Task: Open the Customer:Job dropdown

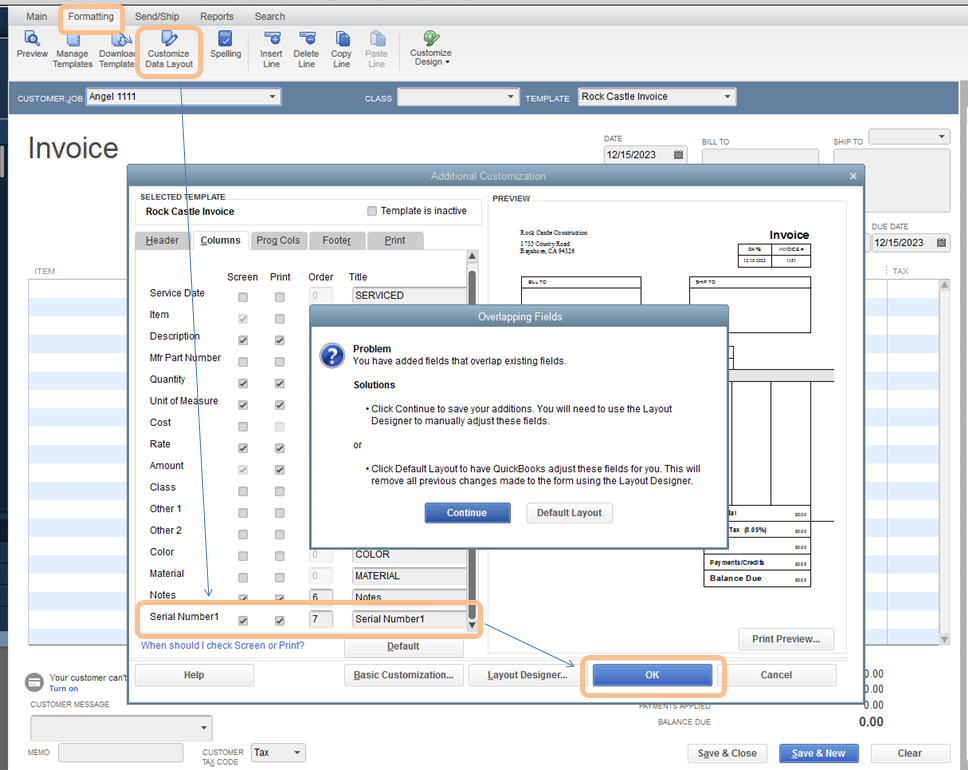Action: 272,96
